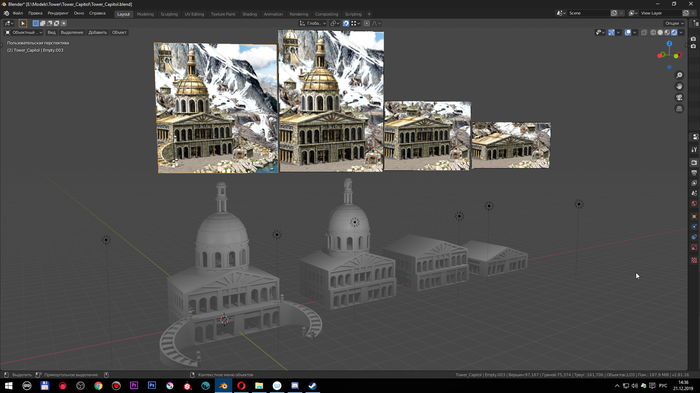Screen dimensions: 700x393
Task: Open the Файл menu
Action: coord(18,13)
